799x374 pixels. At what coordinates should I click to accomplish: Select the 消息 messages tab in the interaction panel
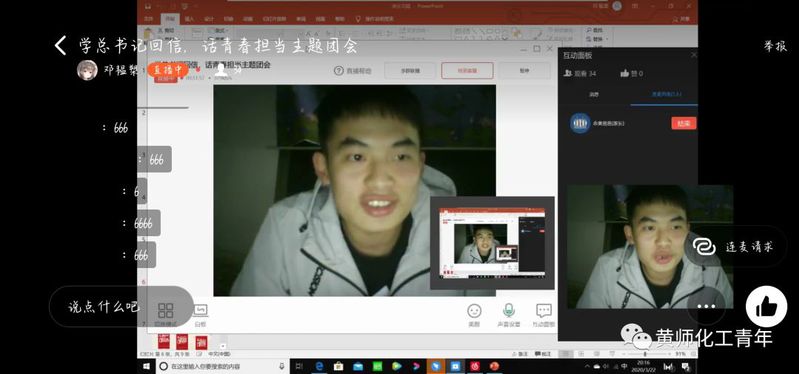pos(594,95)
